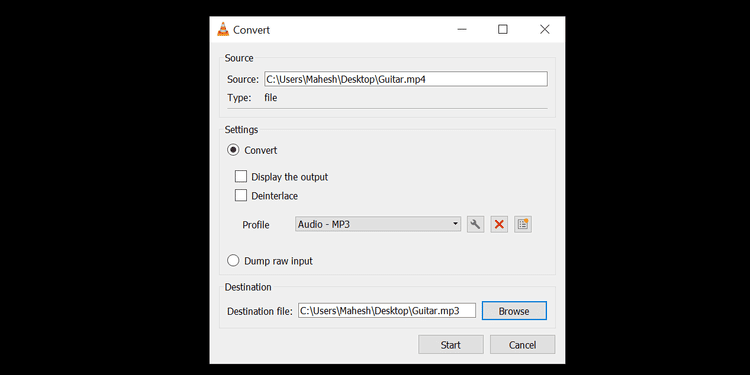750x375 pixels.
Task: Click into Destination file field with Guitar.mp3
Action: coord(387,311)
